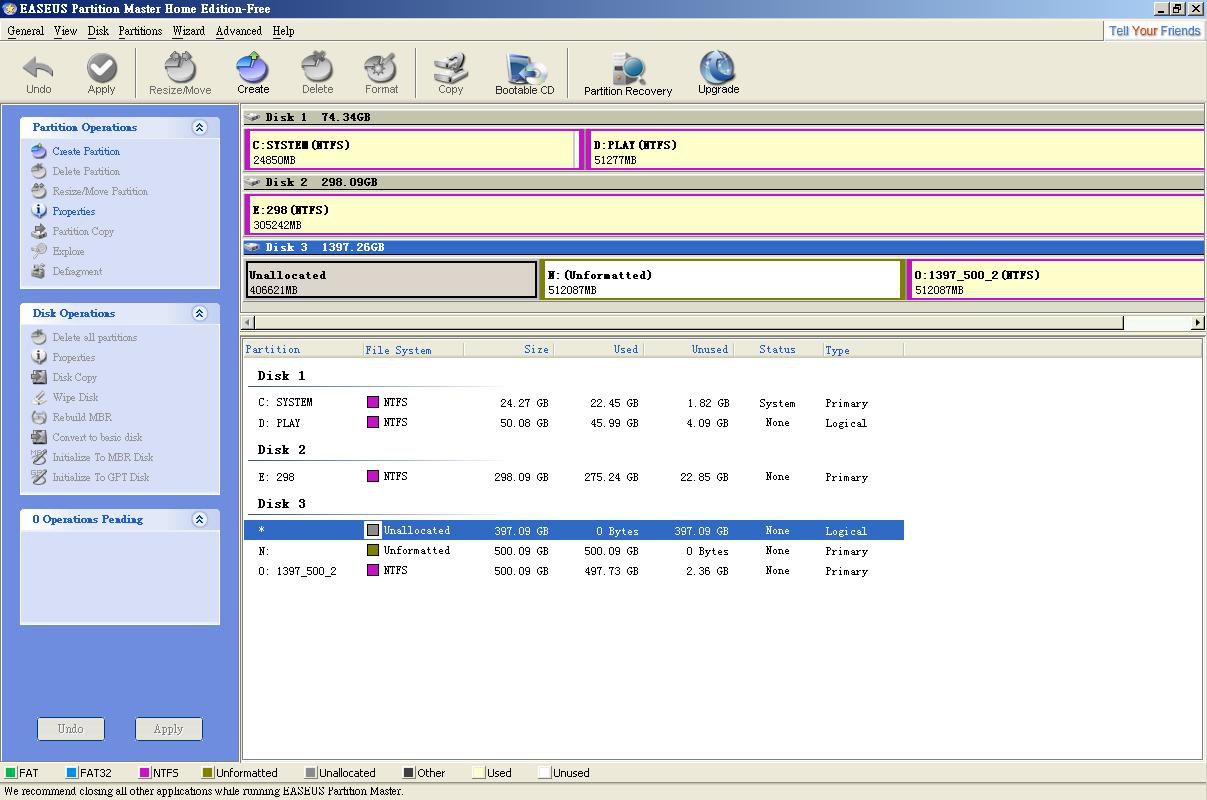Select the Unallocated block on Disk 3
This screenshot has width=1207, height=800.
(391, 281)
